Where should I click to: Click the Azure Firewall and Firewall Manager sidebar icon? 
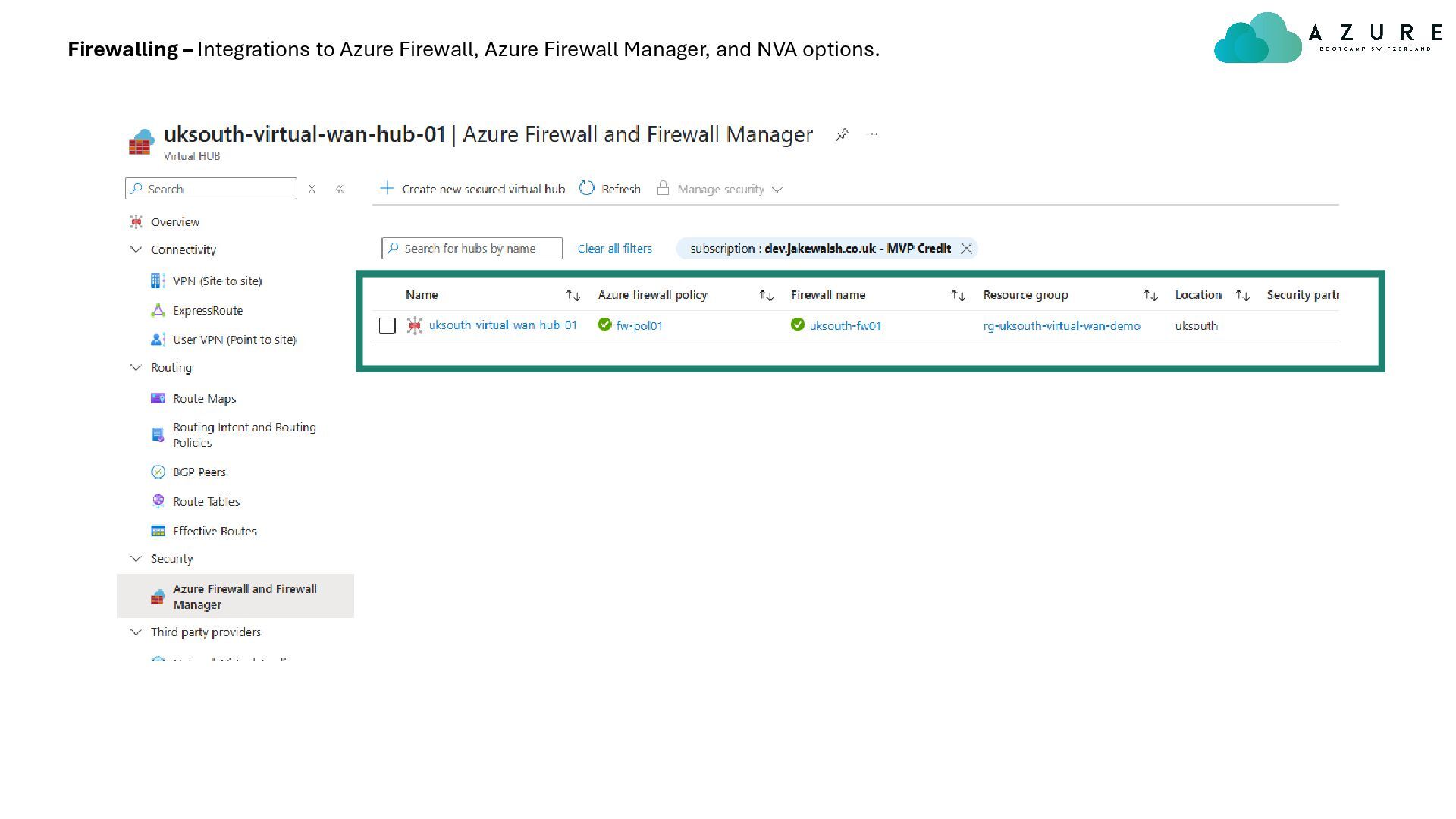click(157, 597)
